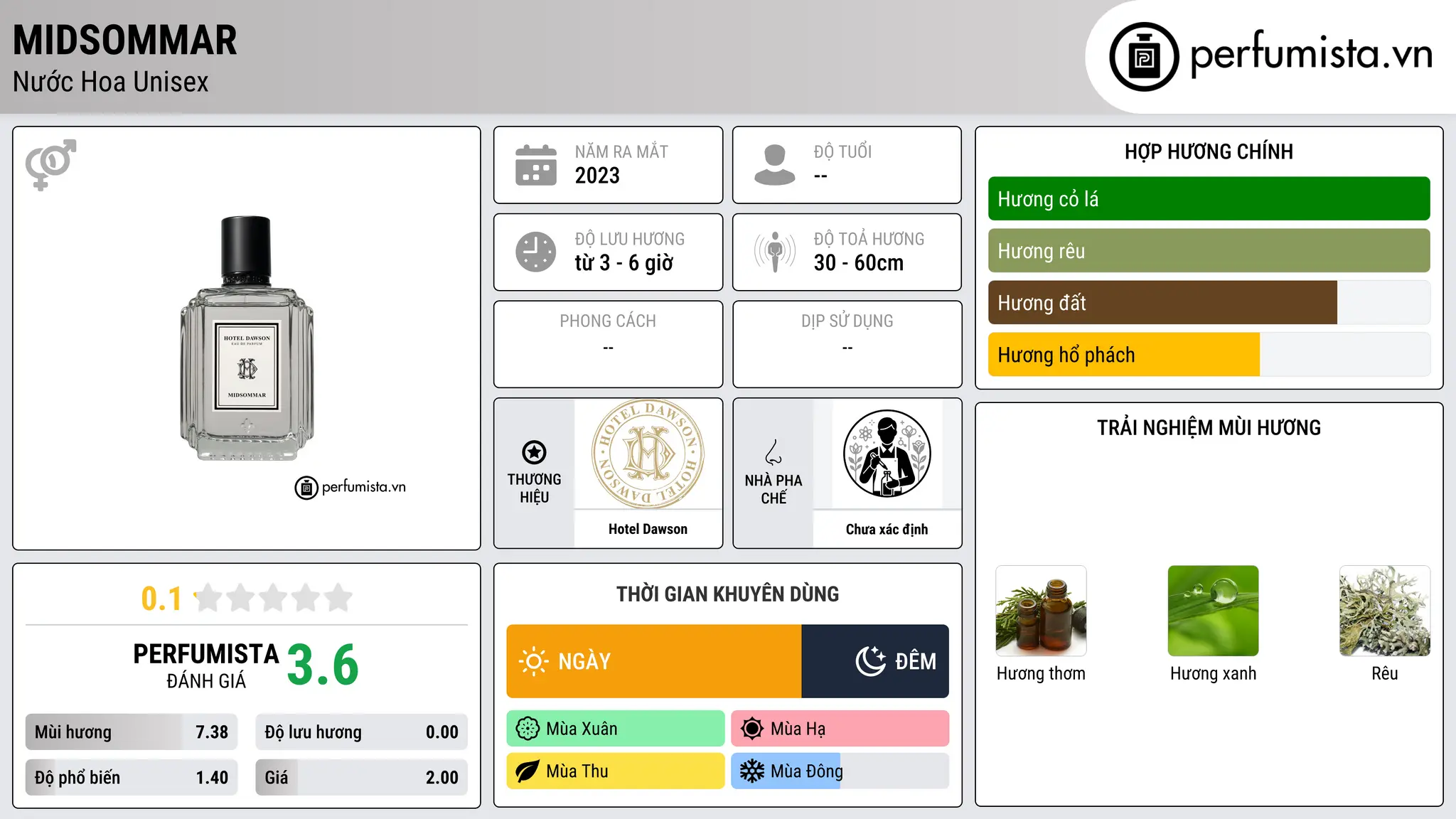Click the Dịp sử dụng info card
This screenshot has height=819, width=1456.
[x=847, y=344]
